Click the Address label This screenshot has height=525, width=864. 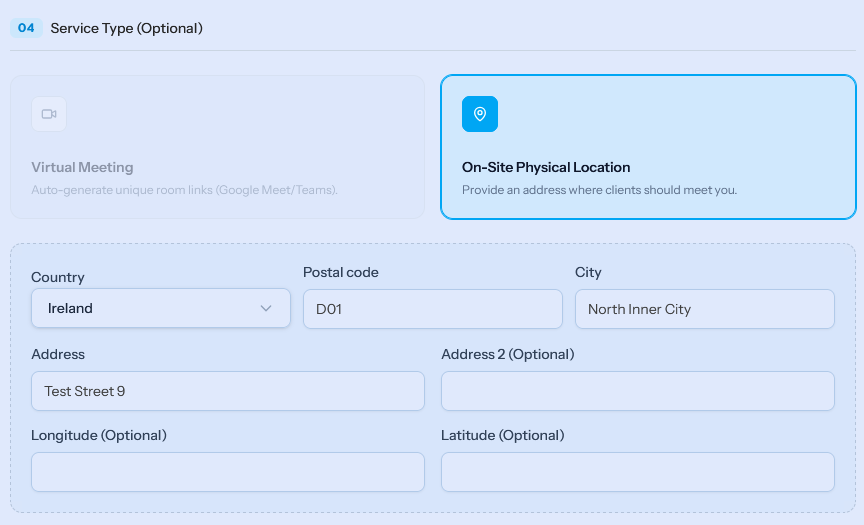coord(58,354)
